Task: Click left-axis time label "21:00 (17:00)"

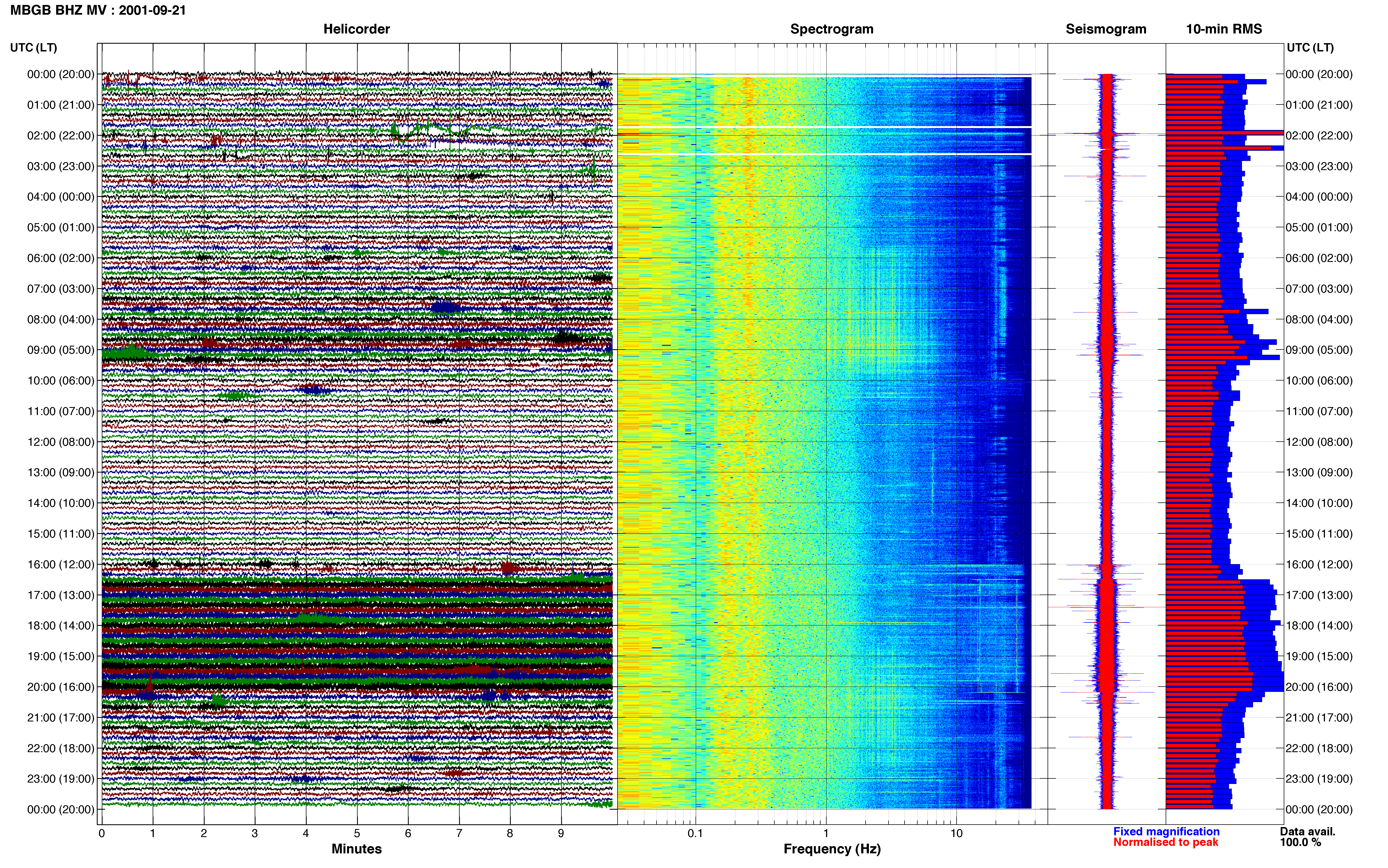Action: 61,717
